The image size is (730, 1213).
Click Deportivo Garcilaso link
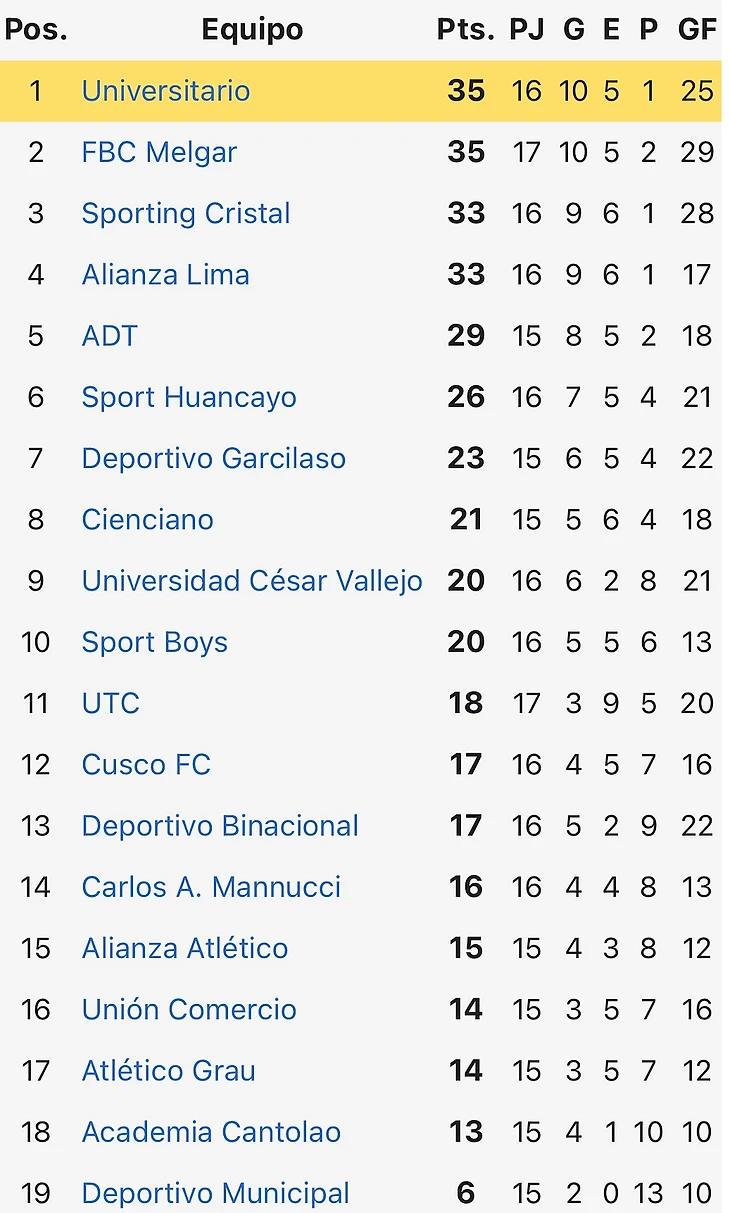(214, 458)
